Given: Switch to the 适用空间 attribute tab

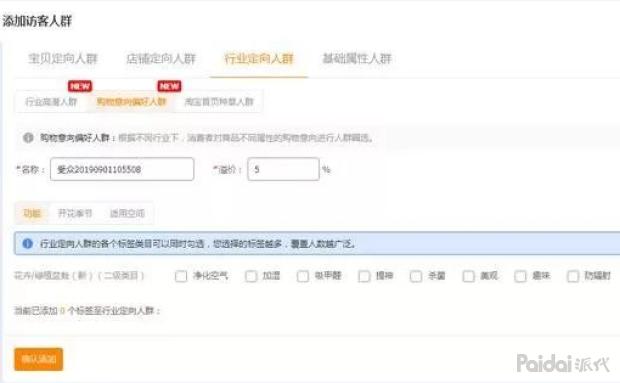Looking at the screenshot, I should pos(127,213).
